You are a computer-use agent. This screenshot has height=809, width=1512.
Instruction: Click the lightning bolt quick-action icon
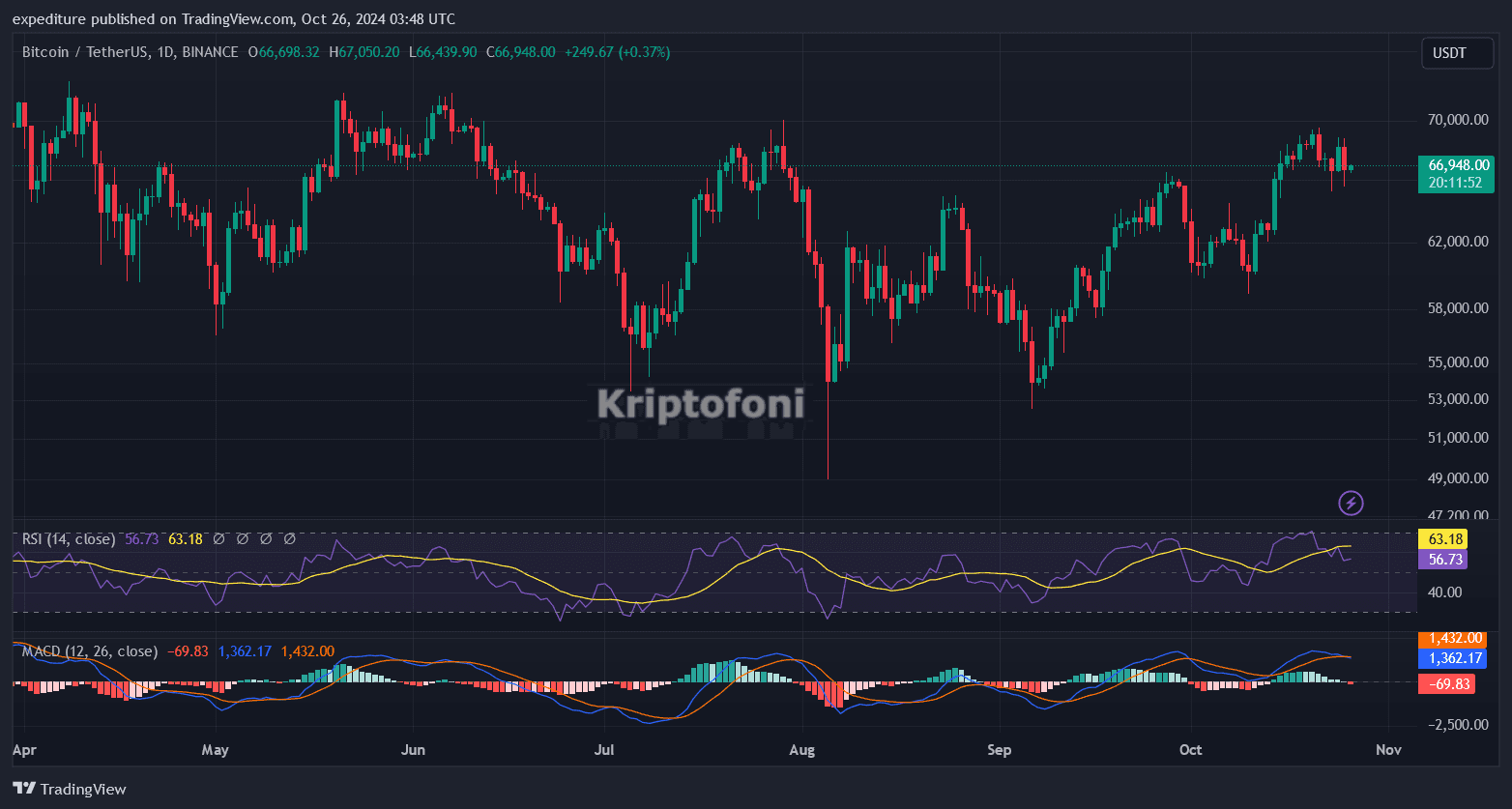coord(1351,503)
